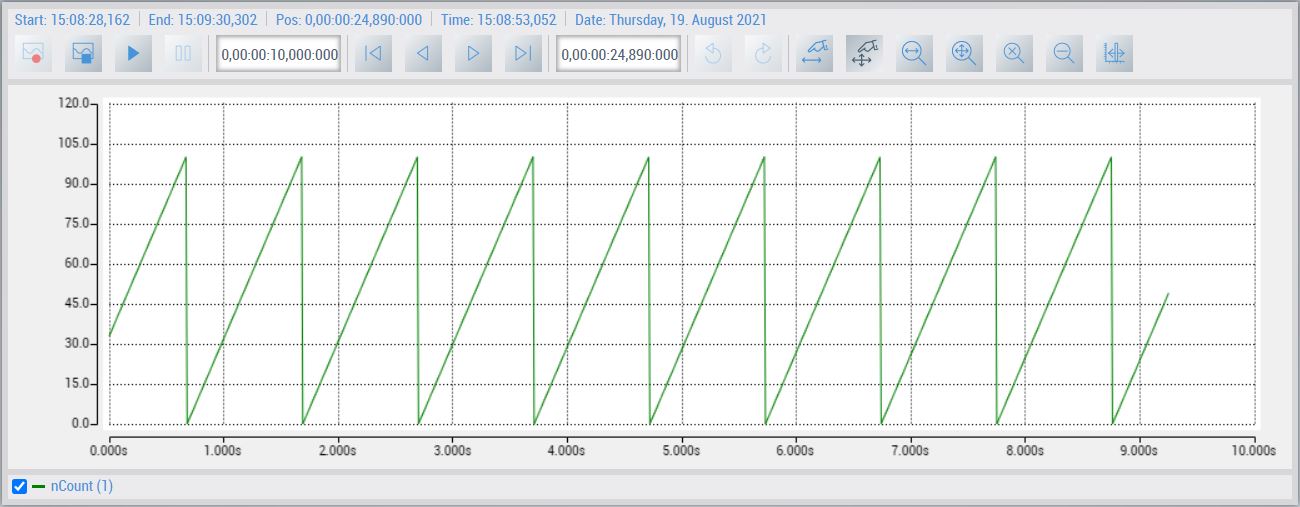Click the Pos: 0,00:00:24,890:000 text
This screenshot has width=1300, height=507.
[349, 19]
